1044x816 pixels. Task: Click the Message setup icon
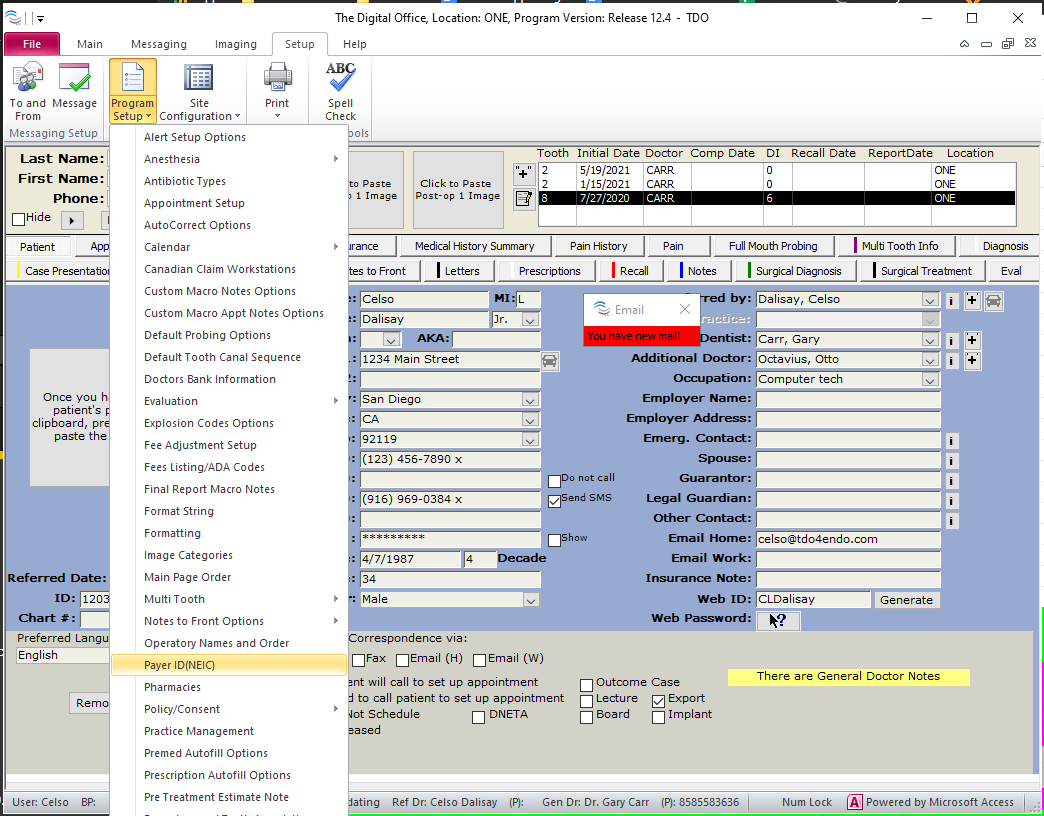click(75, 85)
